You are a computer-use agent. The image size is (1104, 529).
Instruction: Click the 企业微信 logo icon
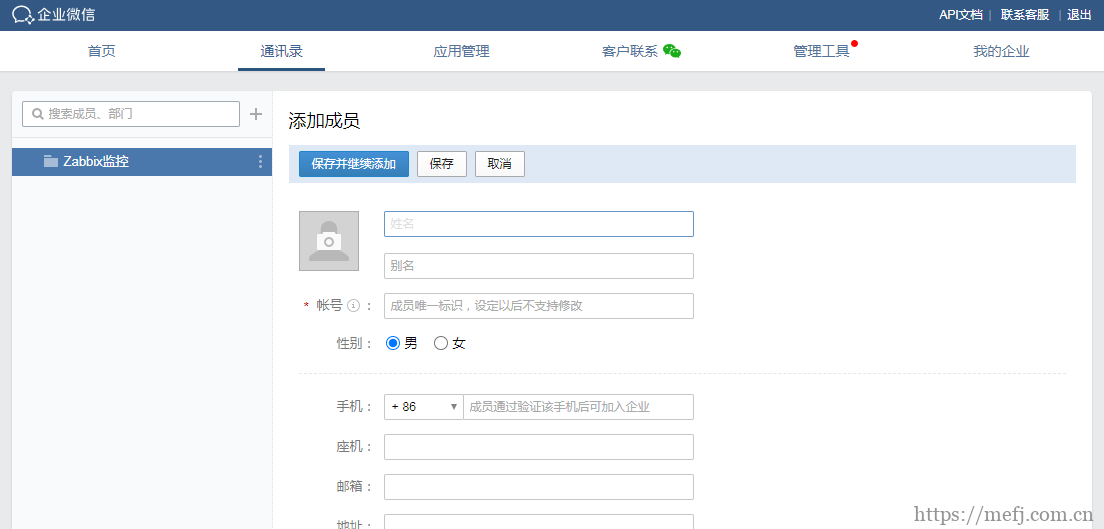22,15
